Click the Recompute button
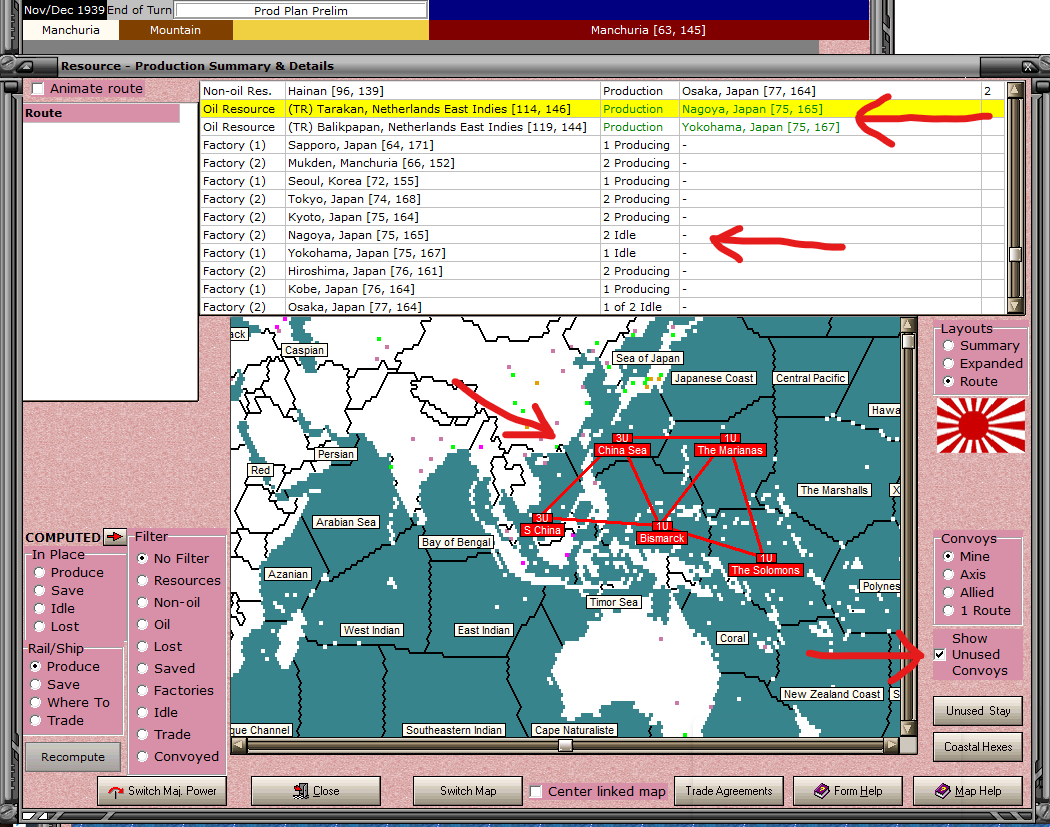The image size is (1050, 827). pyautogui.click(x=73, y=757)
